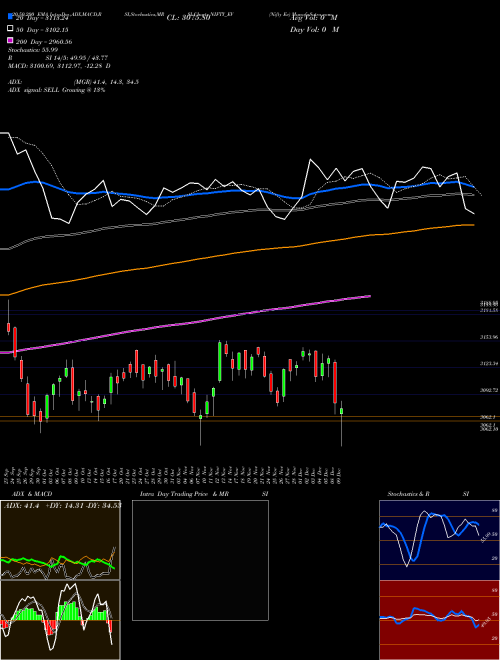
Task: Click the 3153.96 price level label
Action: coord(489,337)
